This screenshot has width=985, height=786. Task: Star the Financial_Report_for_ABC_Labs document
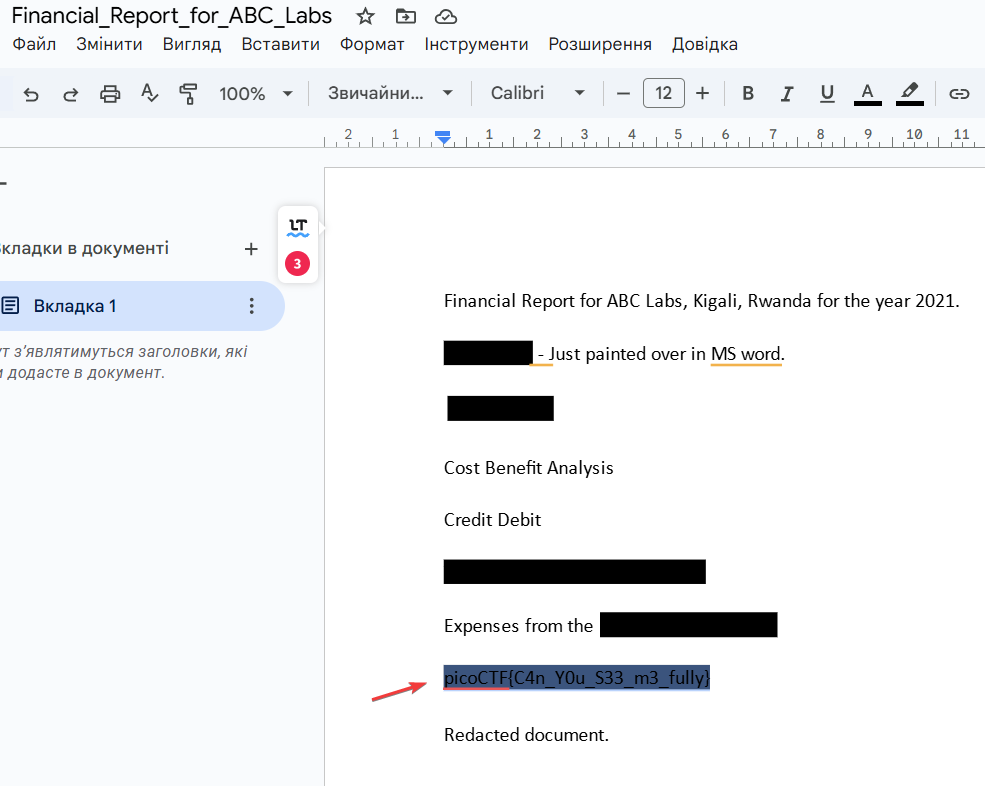click(x=366, y=16)
